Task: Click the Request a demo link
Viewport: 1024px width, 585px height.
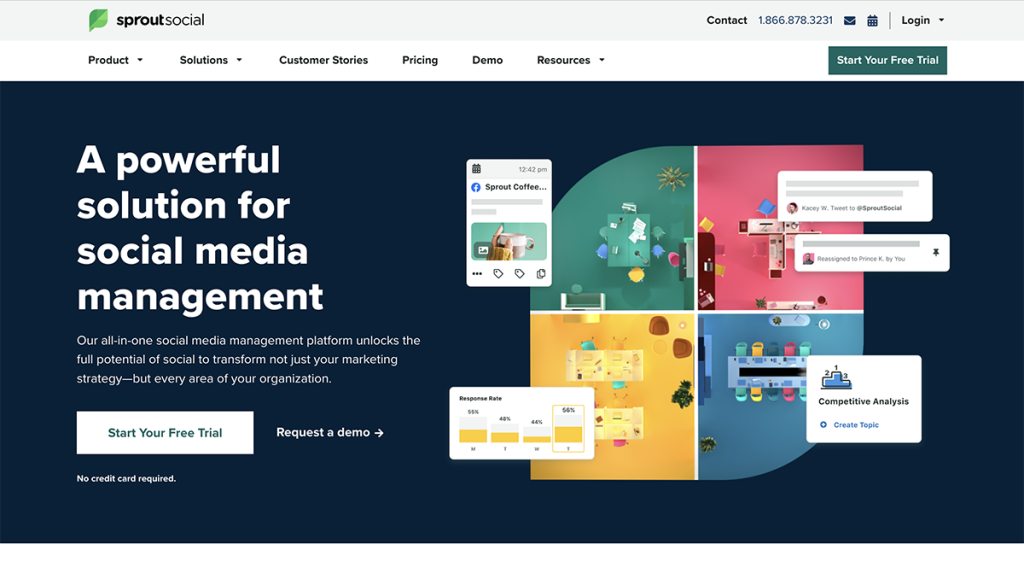Action: pos(329,433)
